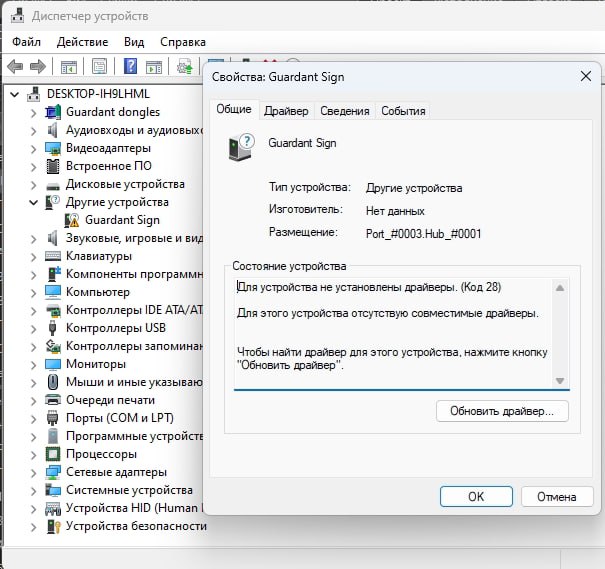Expand the Программные устройства node
Screen dimensions: 605x569
(34, 437)
